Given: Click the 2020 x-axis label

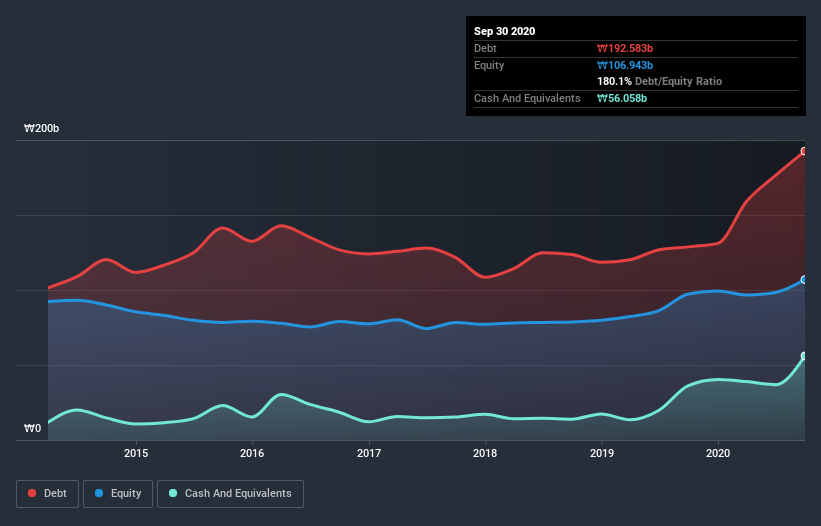Looking at the screenshot, I should point(718,453).
